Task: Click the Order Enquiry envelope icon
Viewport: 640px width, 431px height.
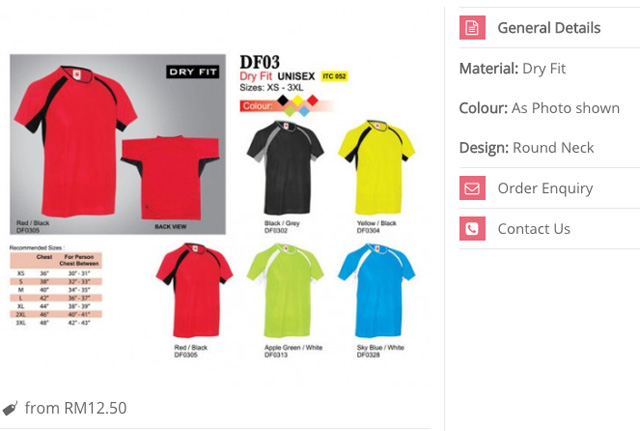Action: click(472, 188)
